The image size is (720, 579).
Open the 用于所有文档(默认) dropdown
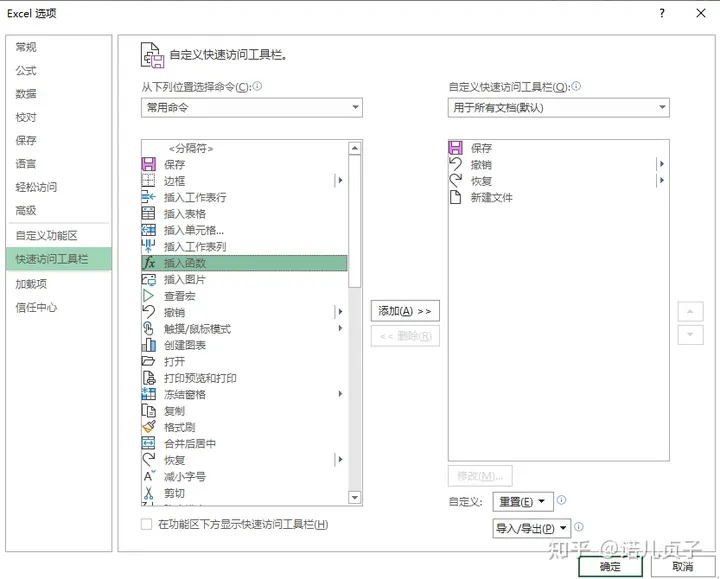tap(558, 107)
